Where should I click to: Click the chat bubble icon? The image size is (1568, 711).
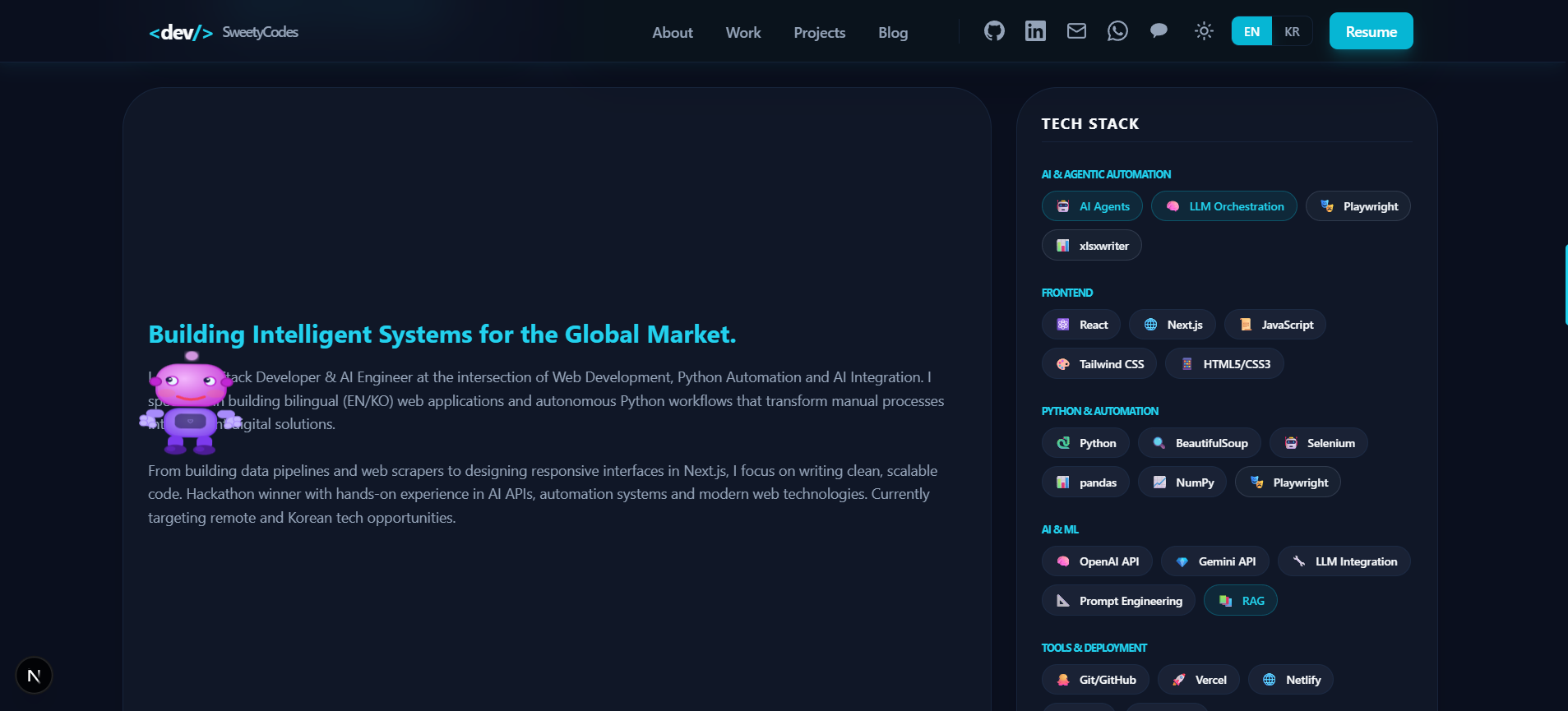(x=1159, y=31)
